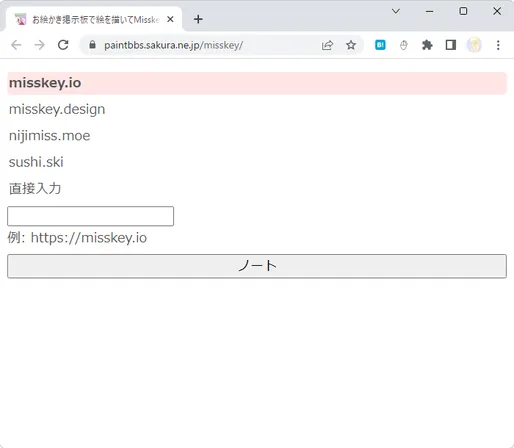Open a new tab
Screen dimensions: 514x448
(198, 19)
